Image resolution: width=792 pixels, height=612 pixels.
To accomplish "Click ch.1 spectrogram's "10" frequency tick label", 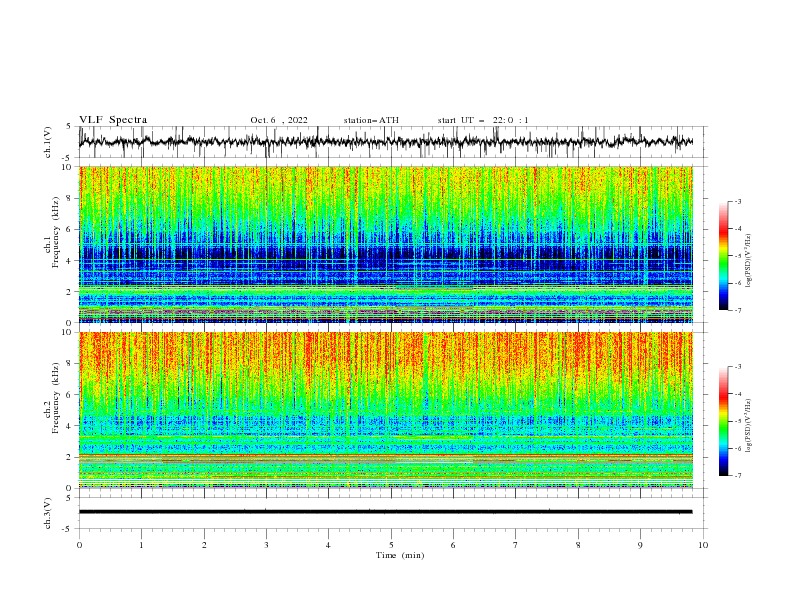I will click(68, 167).
